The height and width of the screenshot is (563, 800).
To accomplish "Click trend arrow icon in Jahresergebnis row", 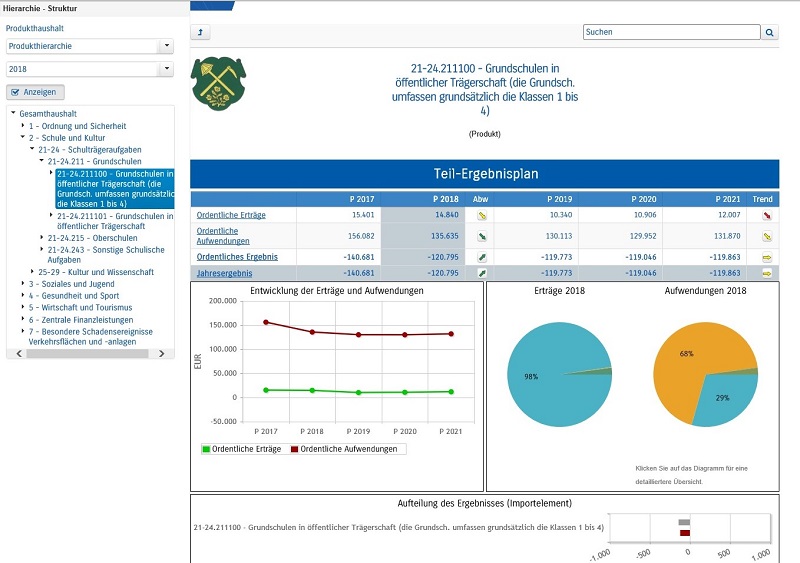I will click(x=766, y=273).
